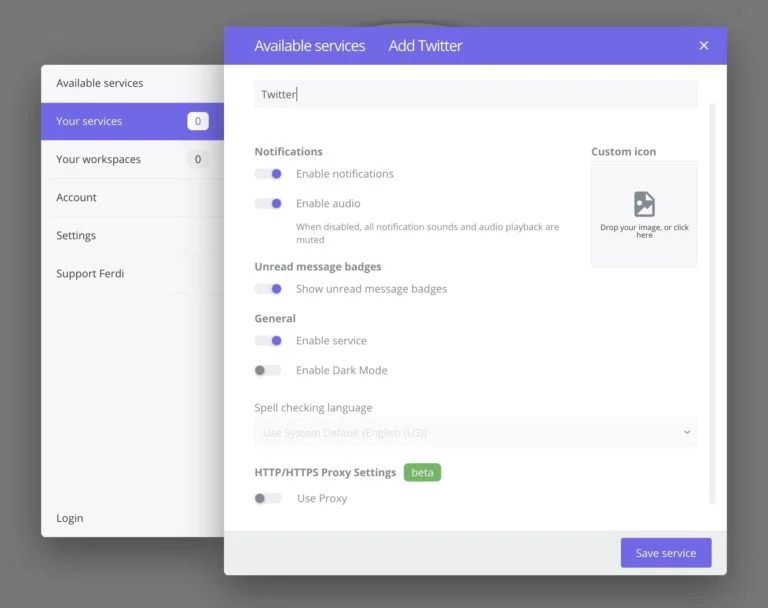This screenshot has width=768, height=608.
Task: Click Login at sidebar bottom
Action: point(70,518)
